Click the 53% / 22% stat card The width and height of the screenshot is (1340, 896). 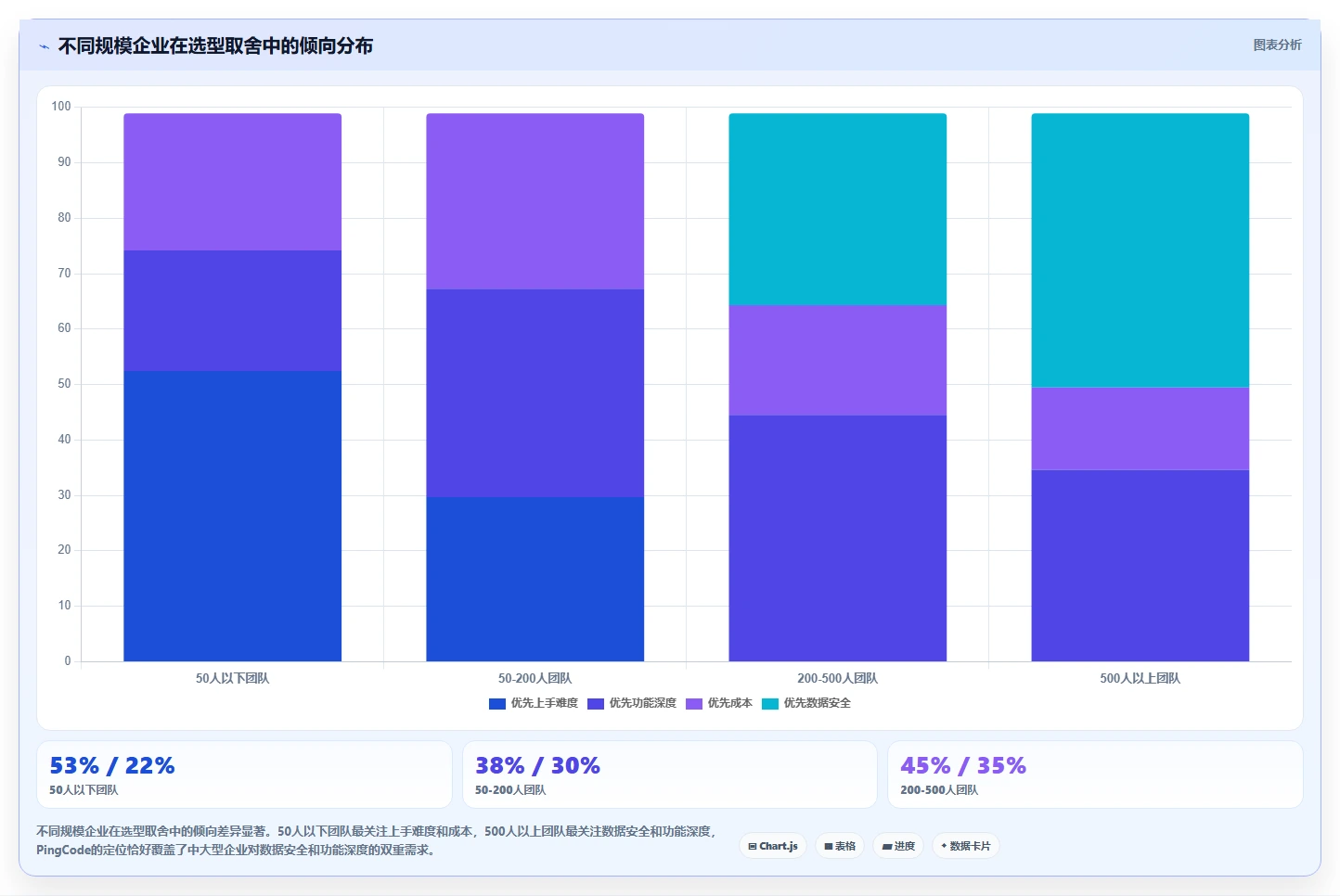pyautogui.click(x=244, y=774)
